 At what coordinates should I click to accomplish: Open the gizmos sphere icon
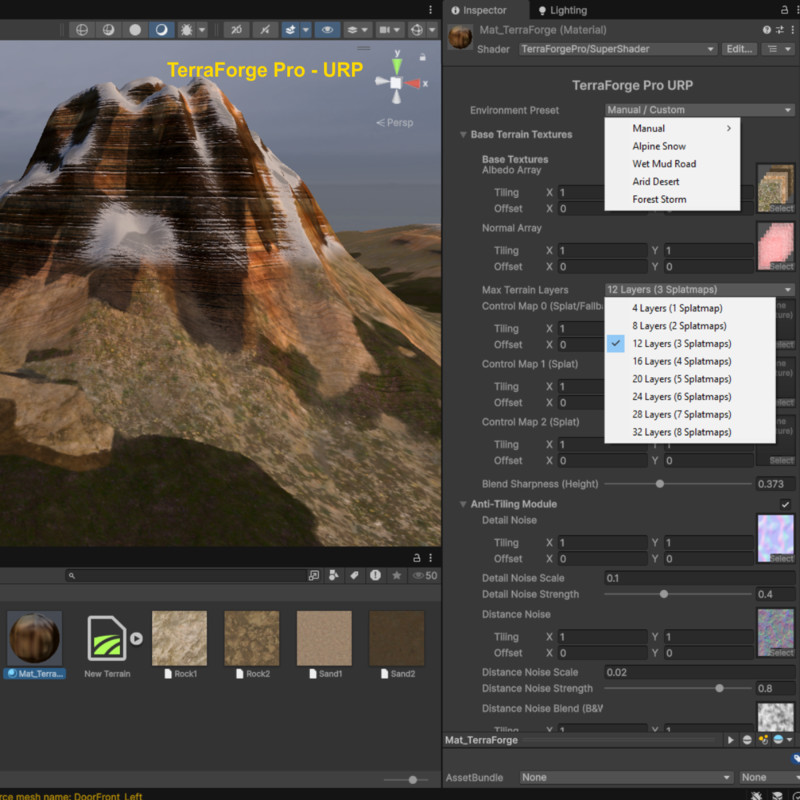tap(417, 30)
